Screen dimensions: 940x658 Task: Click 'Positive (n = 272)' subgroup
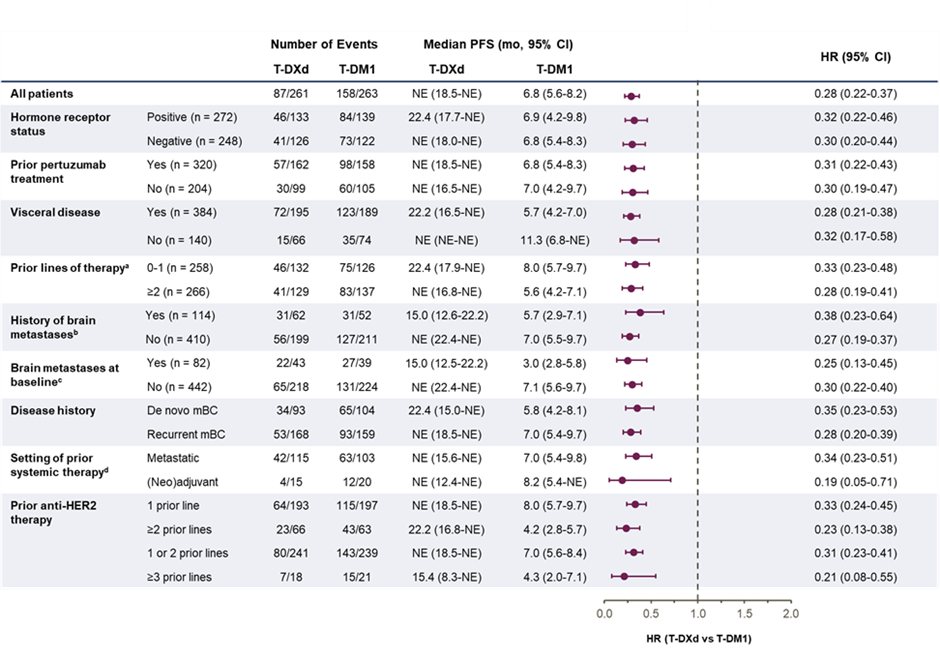192,117
